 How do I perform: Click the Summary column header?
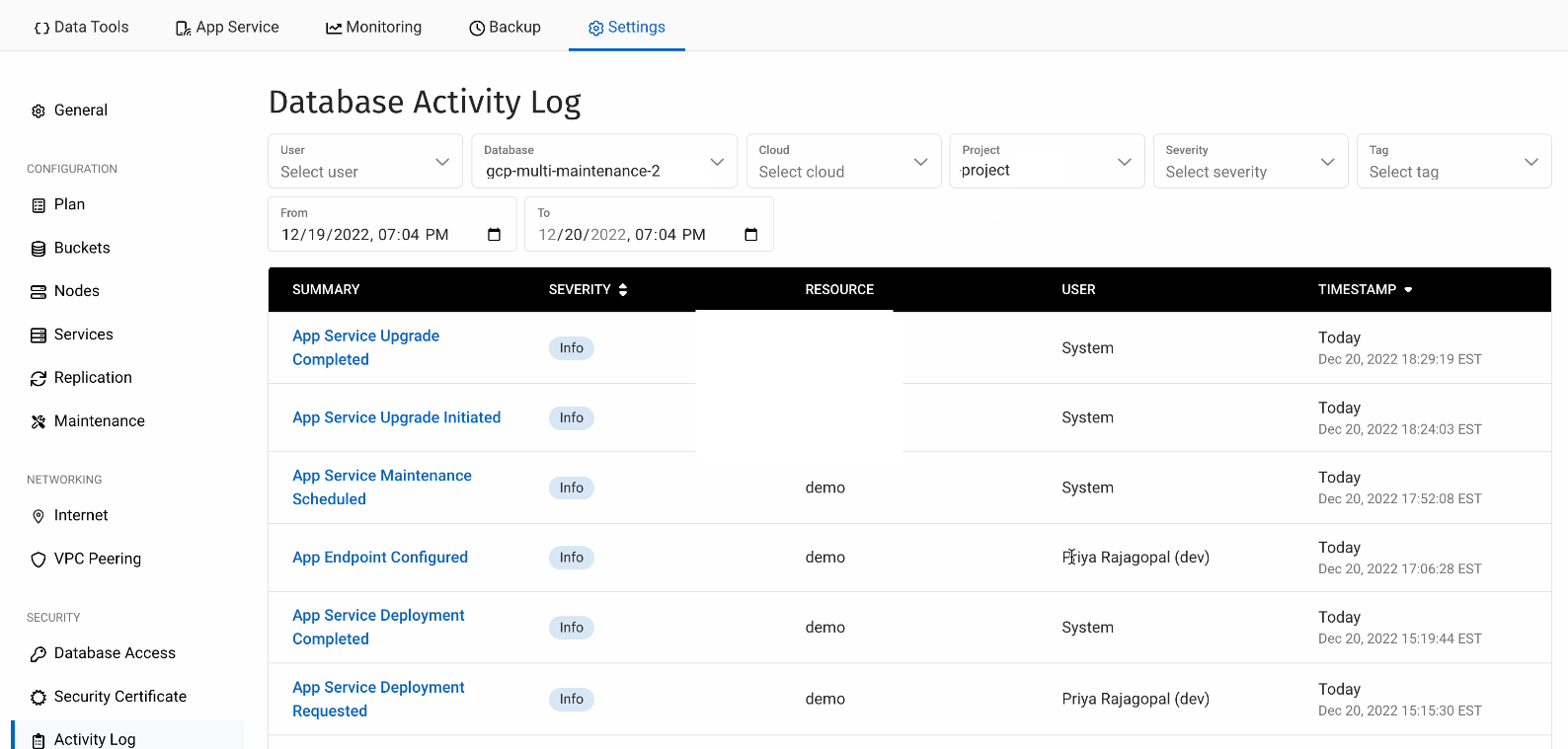326,289
